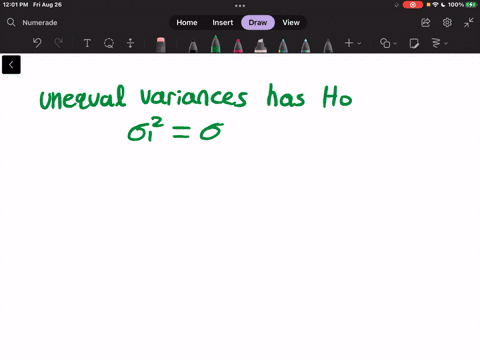Select the teal galaxy pen
The width and height of the screenshot is (480, 360).
pyautogui.click(x=283, y=46)
